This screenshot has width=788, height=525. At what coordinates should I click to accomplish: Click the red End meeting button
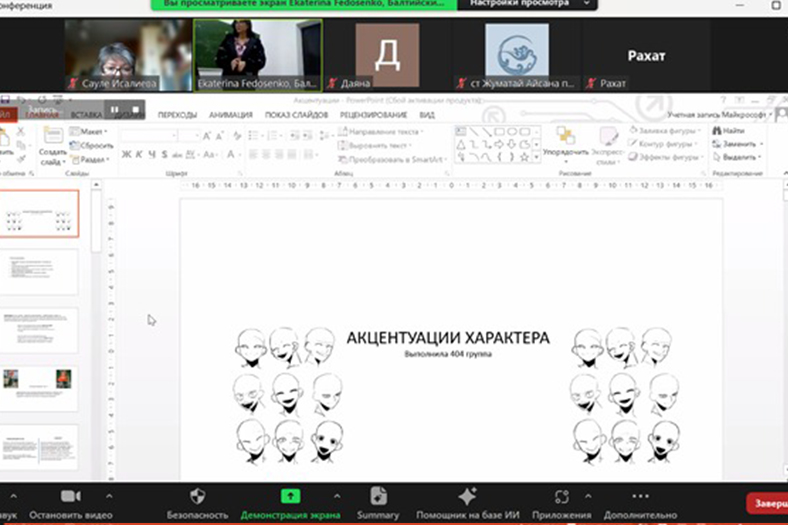[x=768, y=503]
